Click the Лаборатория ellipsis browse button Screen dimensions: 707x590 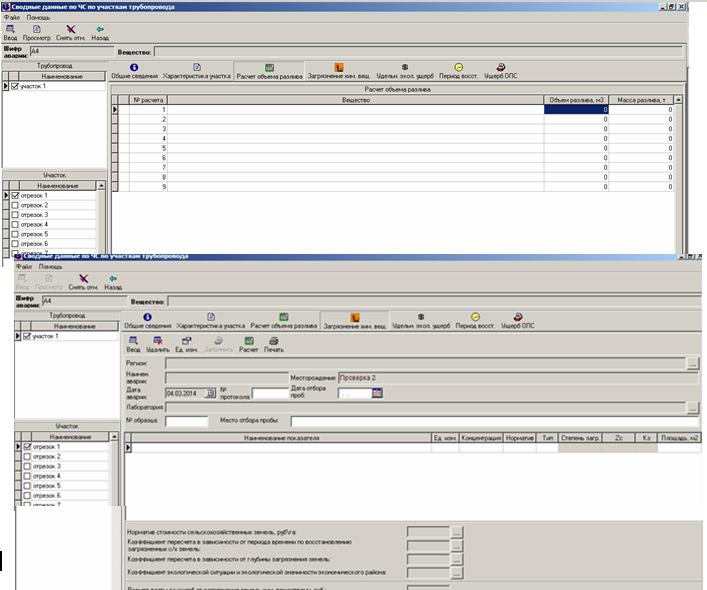(692, 408)
